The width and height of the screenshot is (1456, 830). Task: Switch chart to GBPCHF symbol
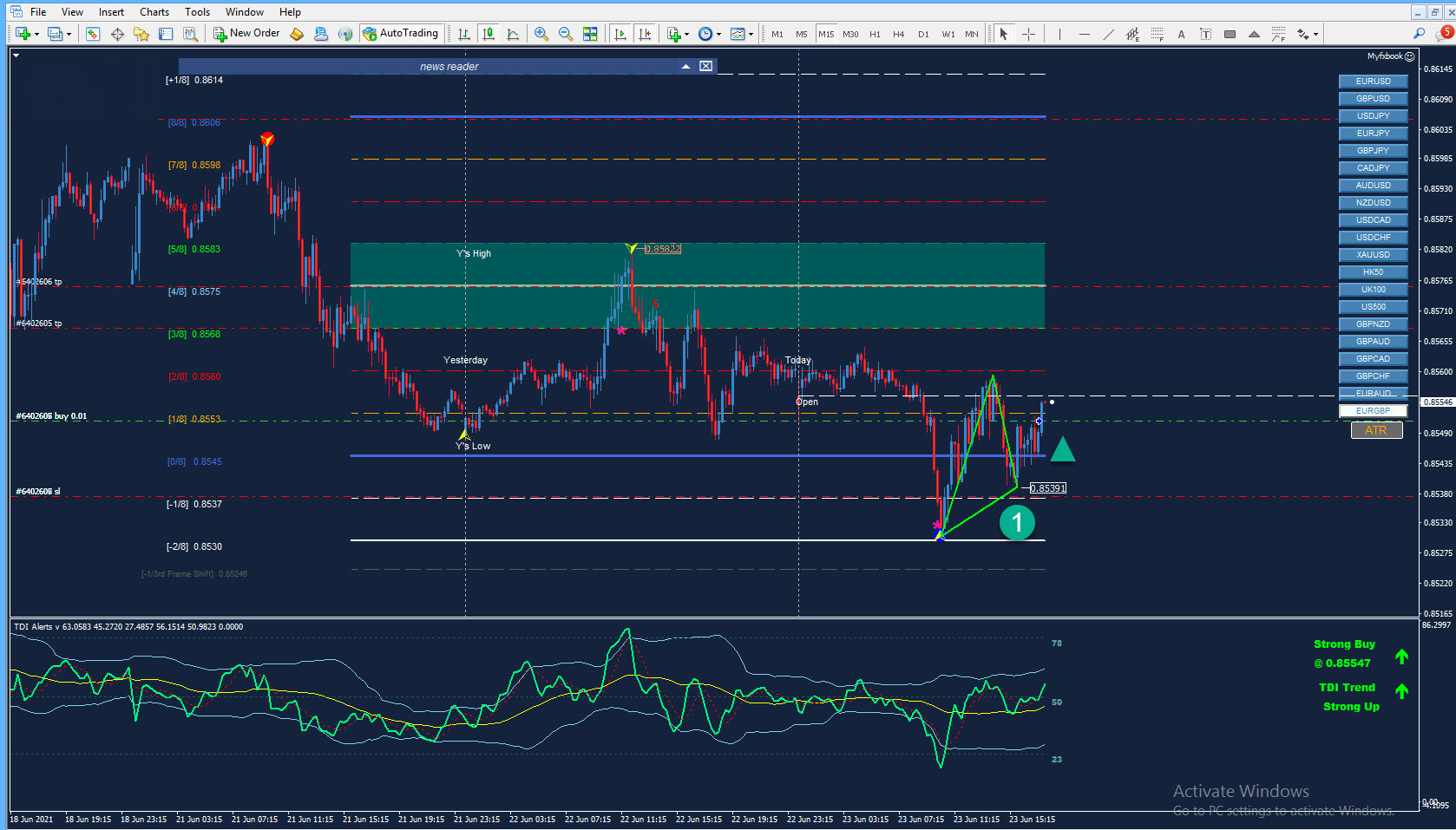1373,376
